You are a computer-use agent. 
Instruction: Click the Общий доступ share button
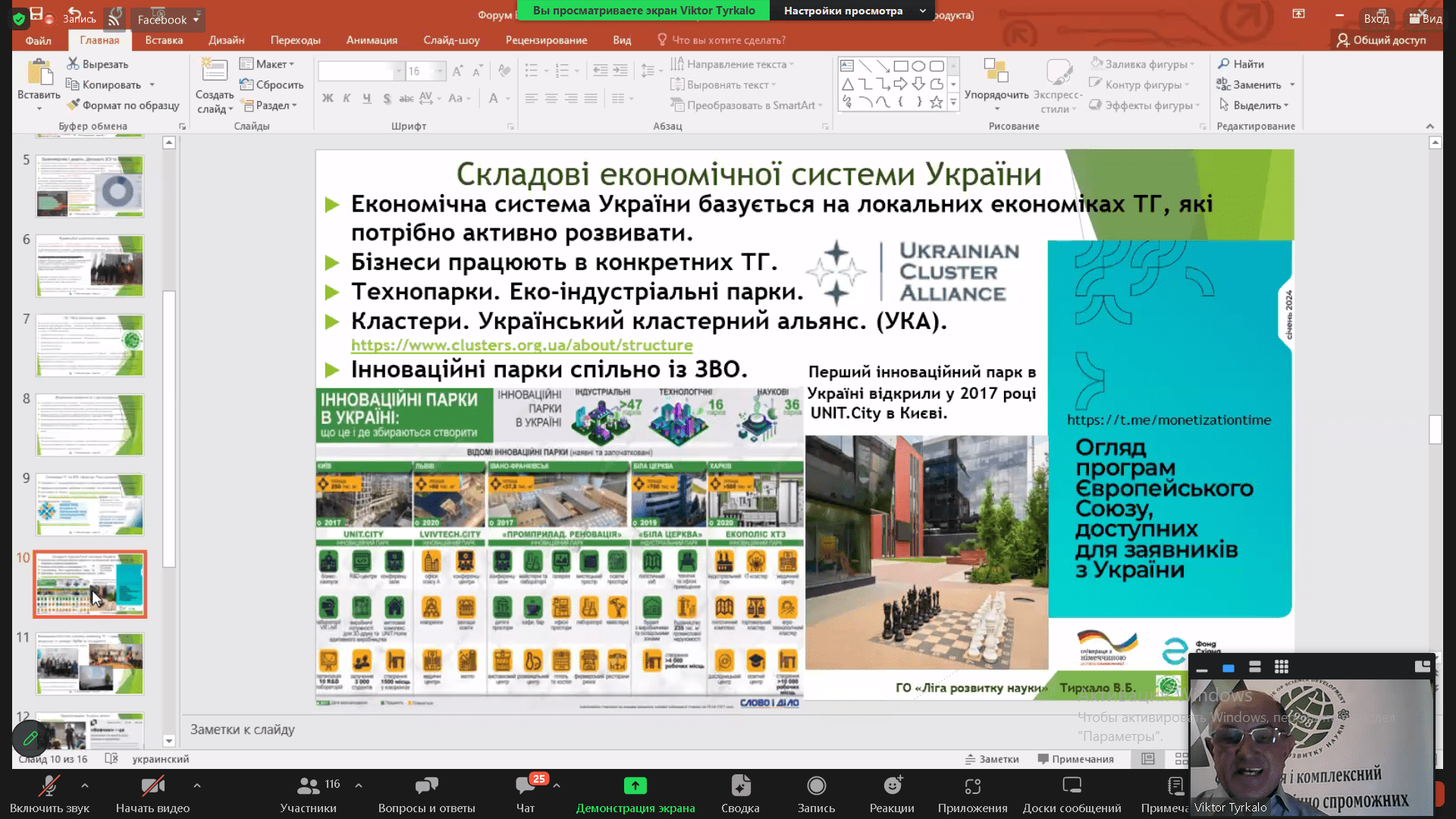coord(1382,40)
